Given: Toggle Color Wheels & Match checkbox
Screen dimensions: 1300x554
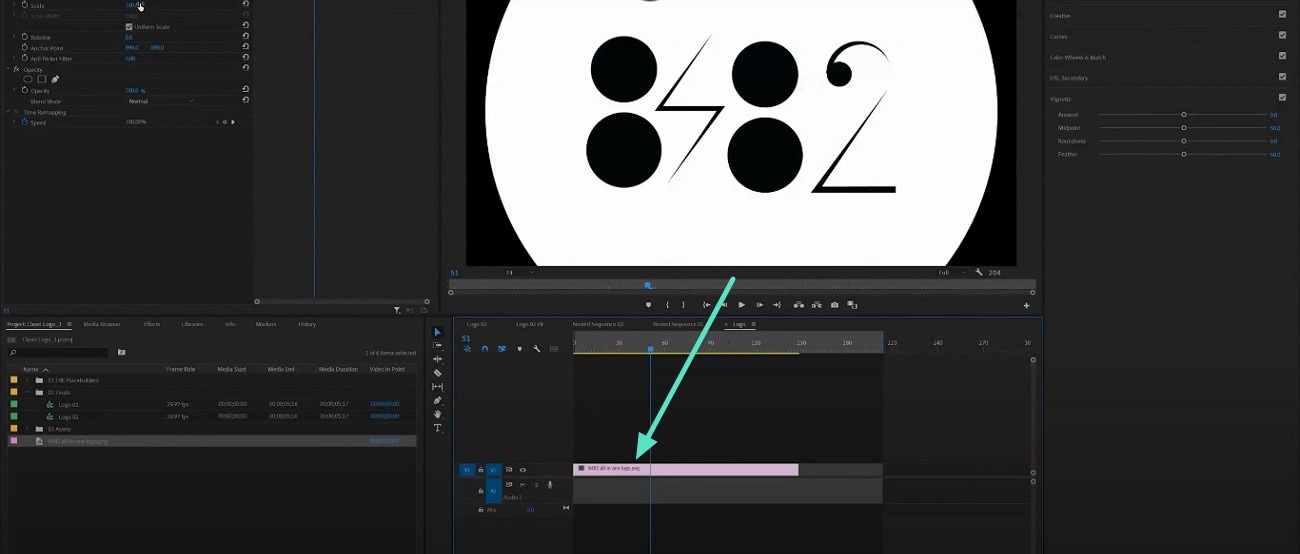Looking at the screenshot, I should 1282,56.
